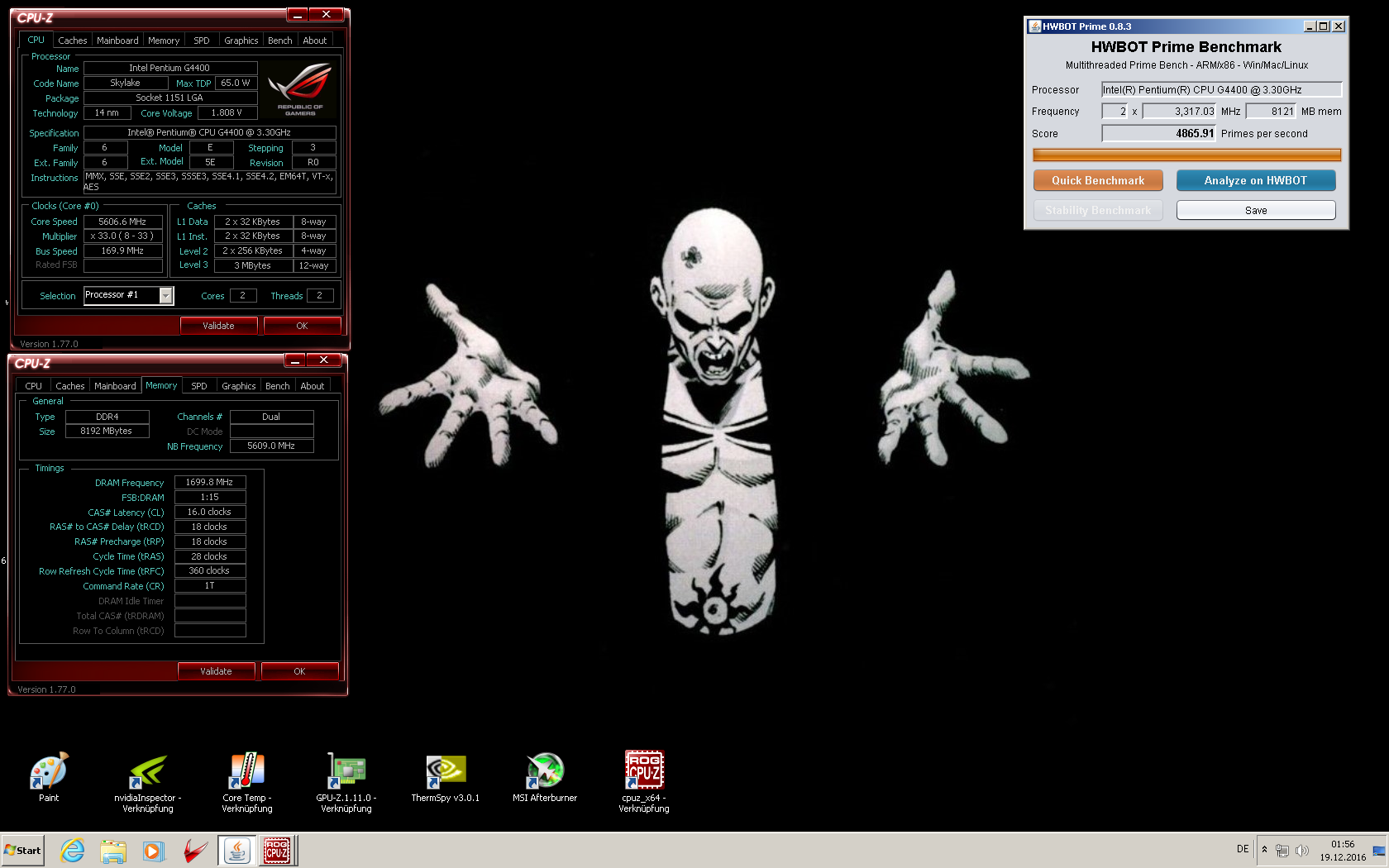Open Mainboard tab in lower CPU-Z window
1389x868 pixels.
pyautogui.click(x=115, y=386)
